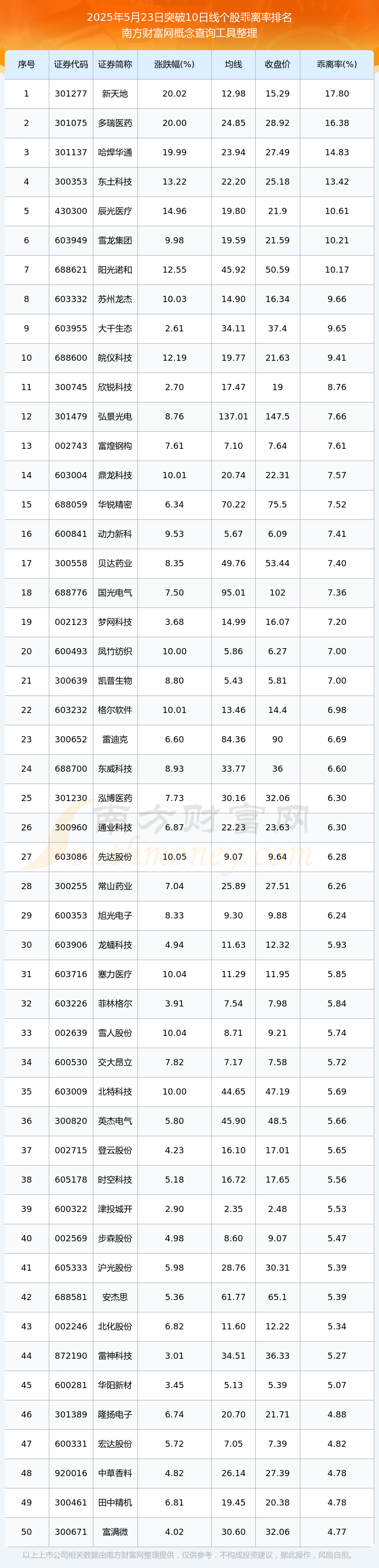Click stock name 雪龙集团
The width and height of the screenshot is (379, 1568).
pyautogui.click(x=115, y=241)
